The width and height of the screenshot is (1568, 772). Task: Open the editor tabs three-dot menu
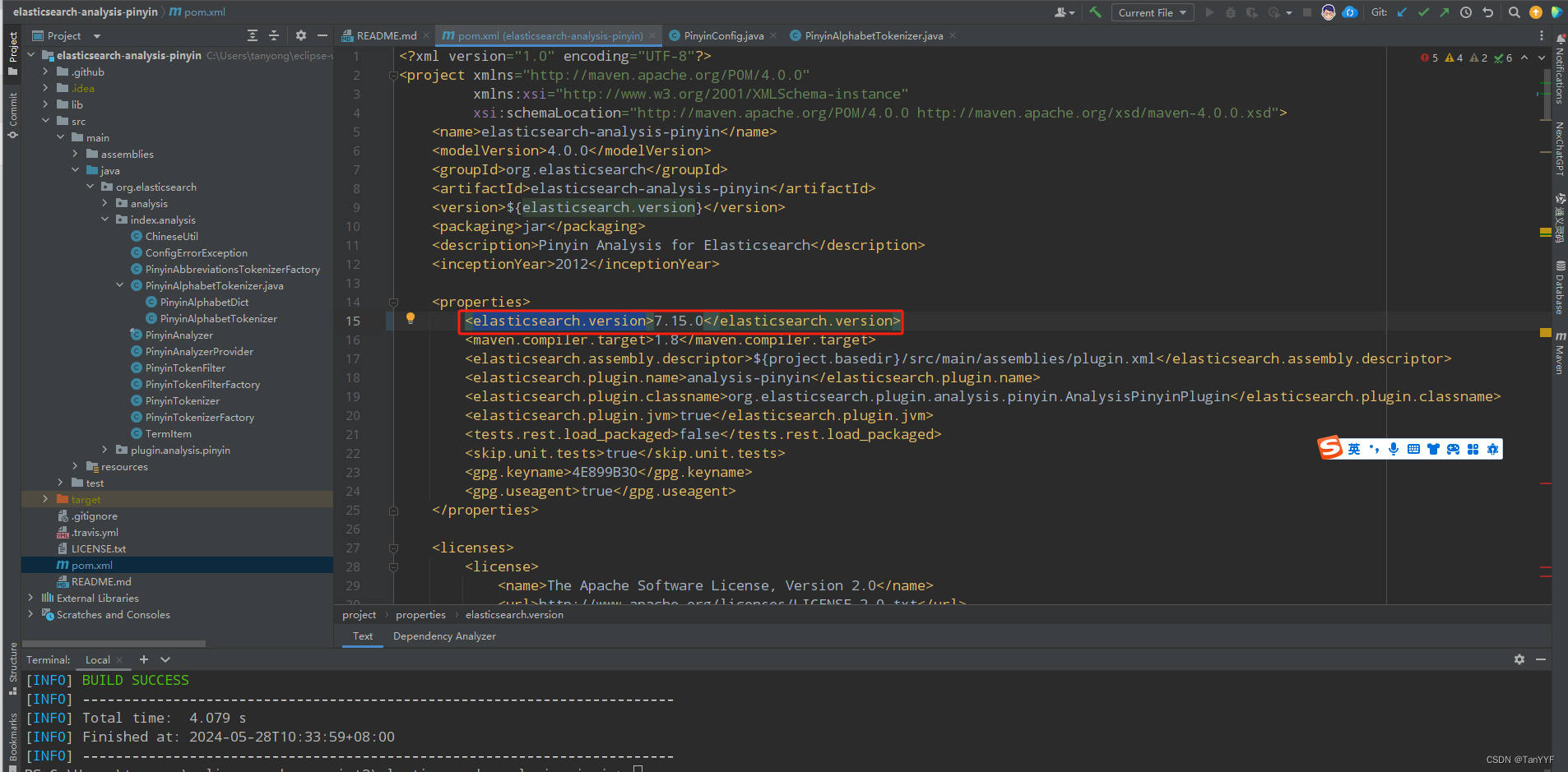click(x=1542, y=35)
